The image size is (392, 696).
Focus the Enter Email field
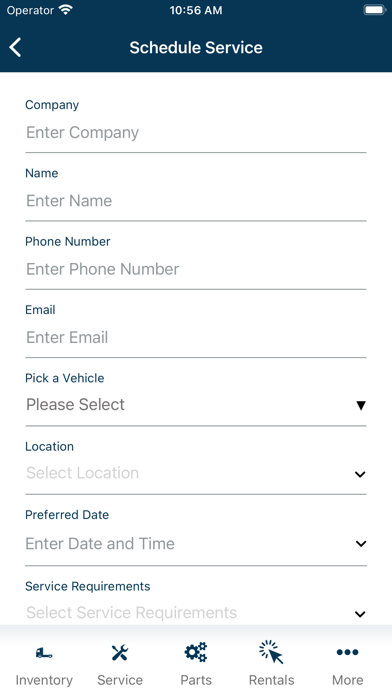(196, 337)
